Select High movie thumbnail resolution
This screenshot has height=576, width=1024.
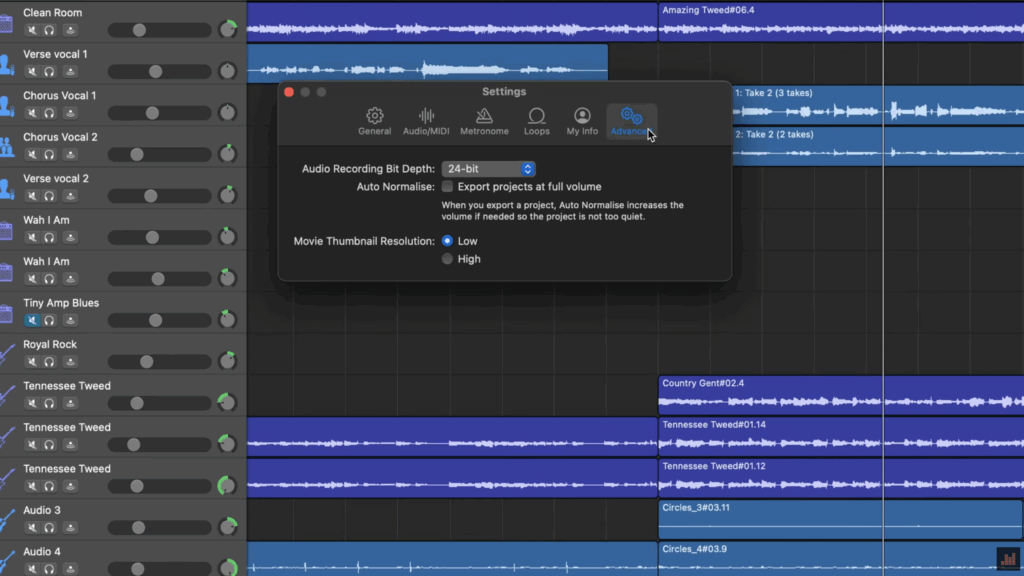pos(448,259)
